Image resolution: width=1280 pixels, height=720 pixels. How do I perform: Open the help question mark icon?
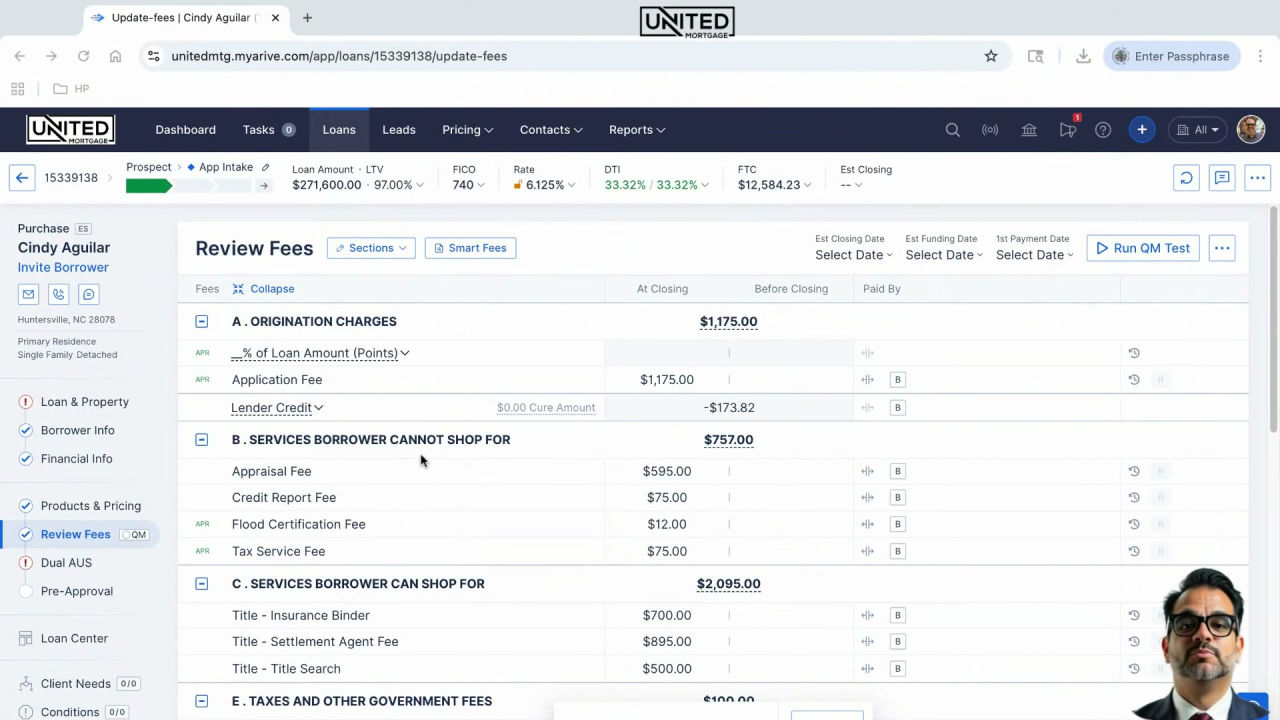(1103, 130)
